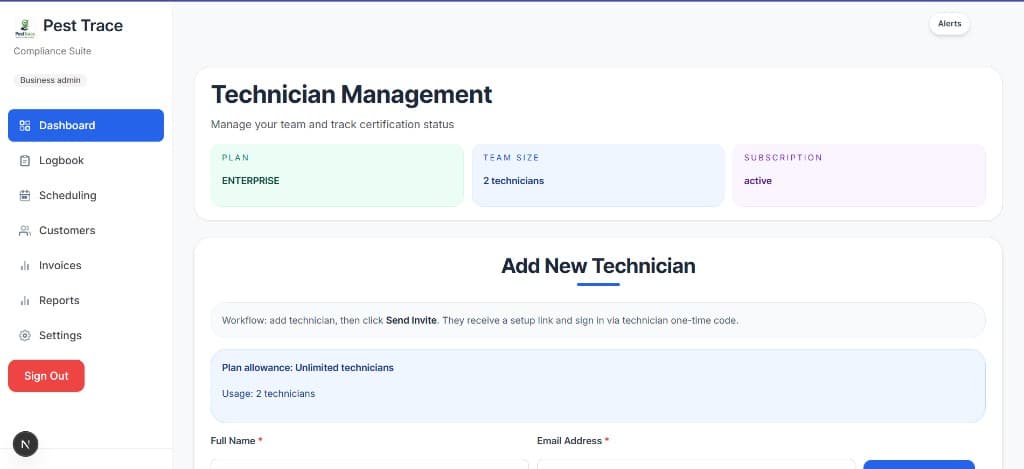Select the TEAM SIZE 2 technicians card
The width and height of the screenshot is (1024, 469).
pos(598,176)
